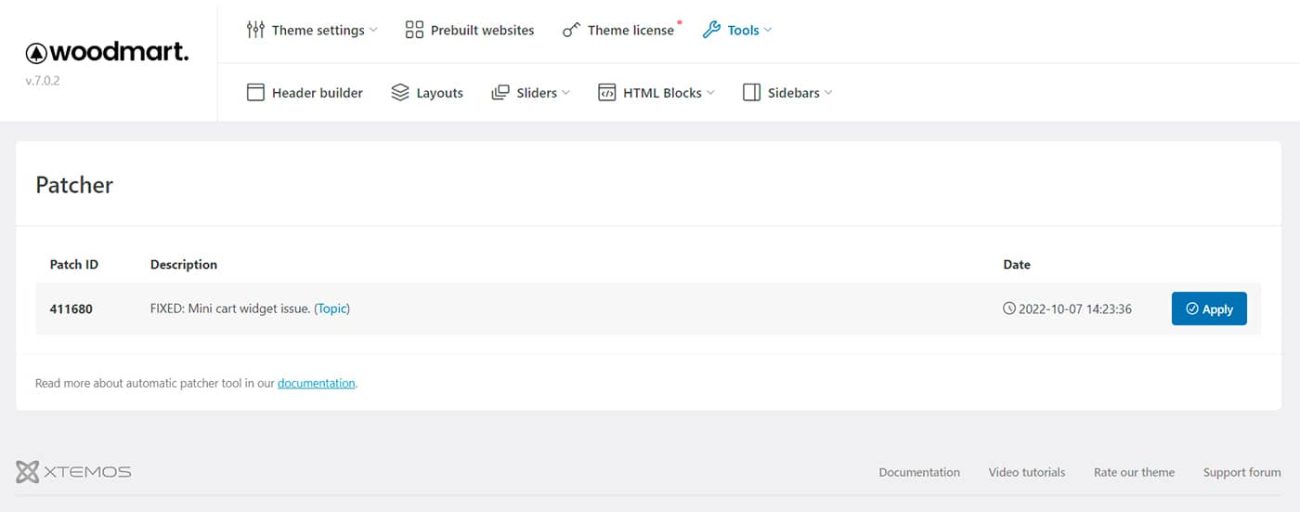The image size is (1300, 512).
Task: Open the Prebuilt websites menu item
Action: (482, 30)
